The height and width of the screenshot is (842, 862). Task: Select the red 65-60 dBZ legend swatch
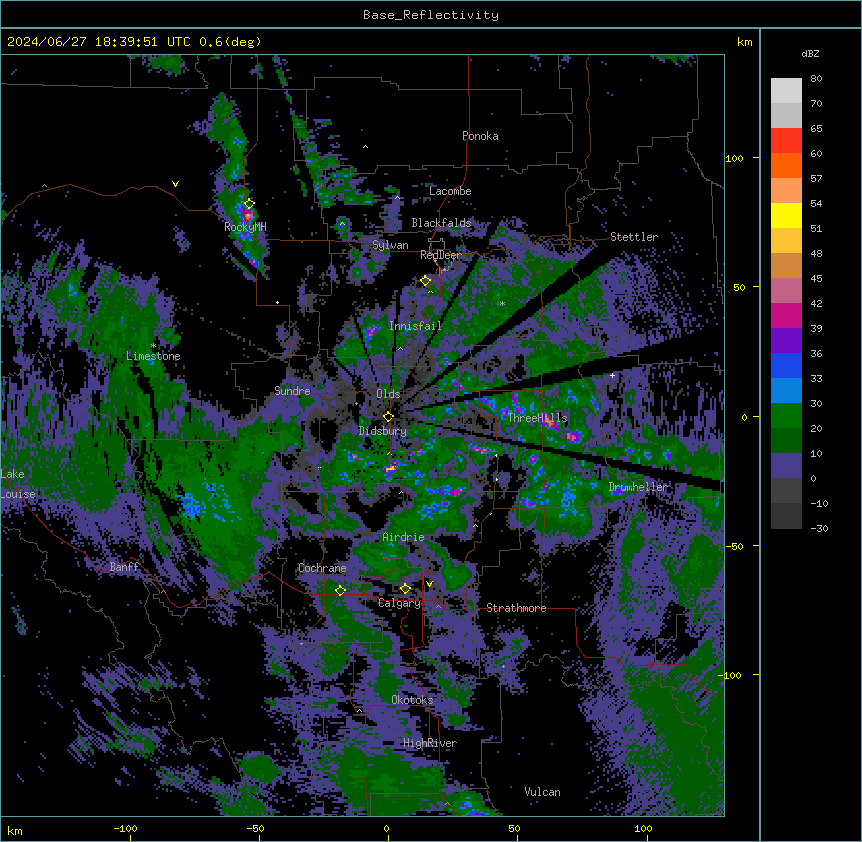[x=786, y=140]
